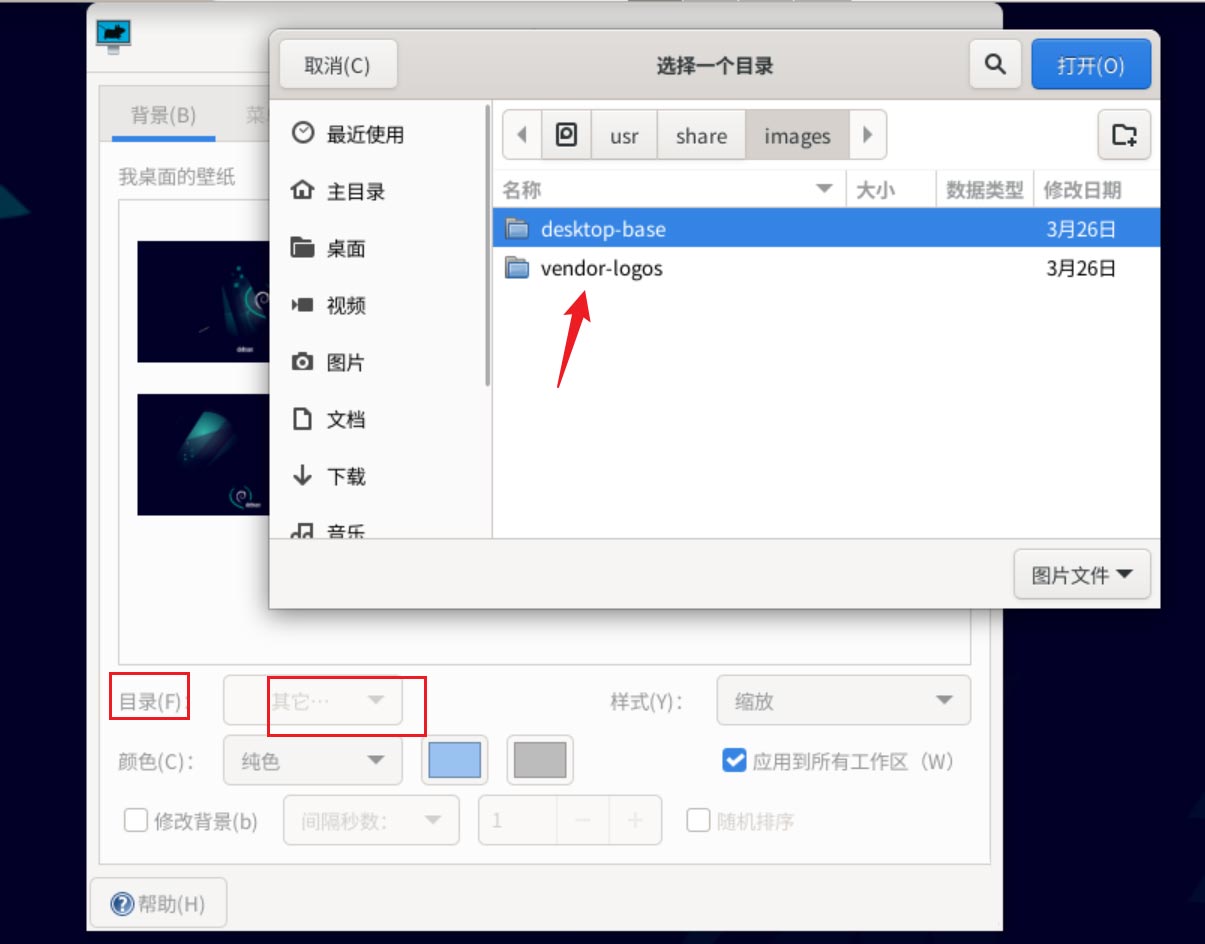Viewport: 1205px width, 944px height.
Task: Select the share path segment
Action: 701,135
